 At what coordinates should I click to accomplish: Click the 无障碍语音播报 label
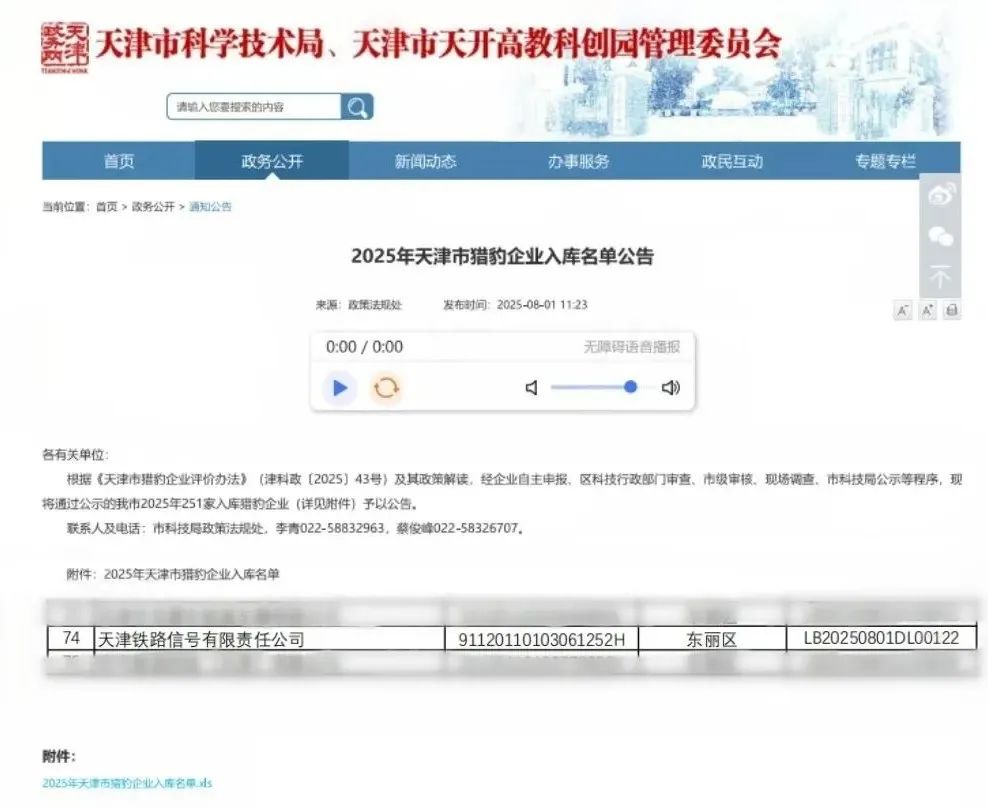[x=631, y=347]
